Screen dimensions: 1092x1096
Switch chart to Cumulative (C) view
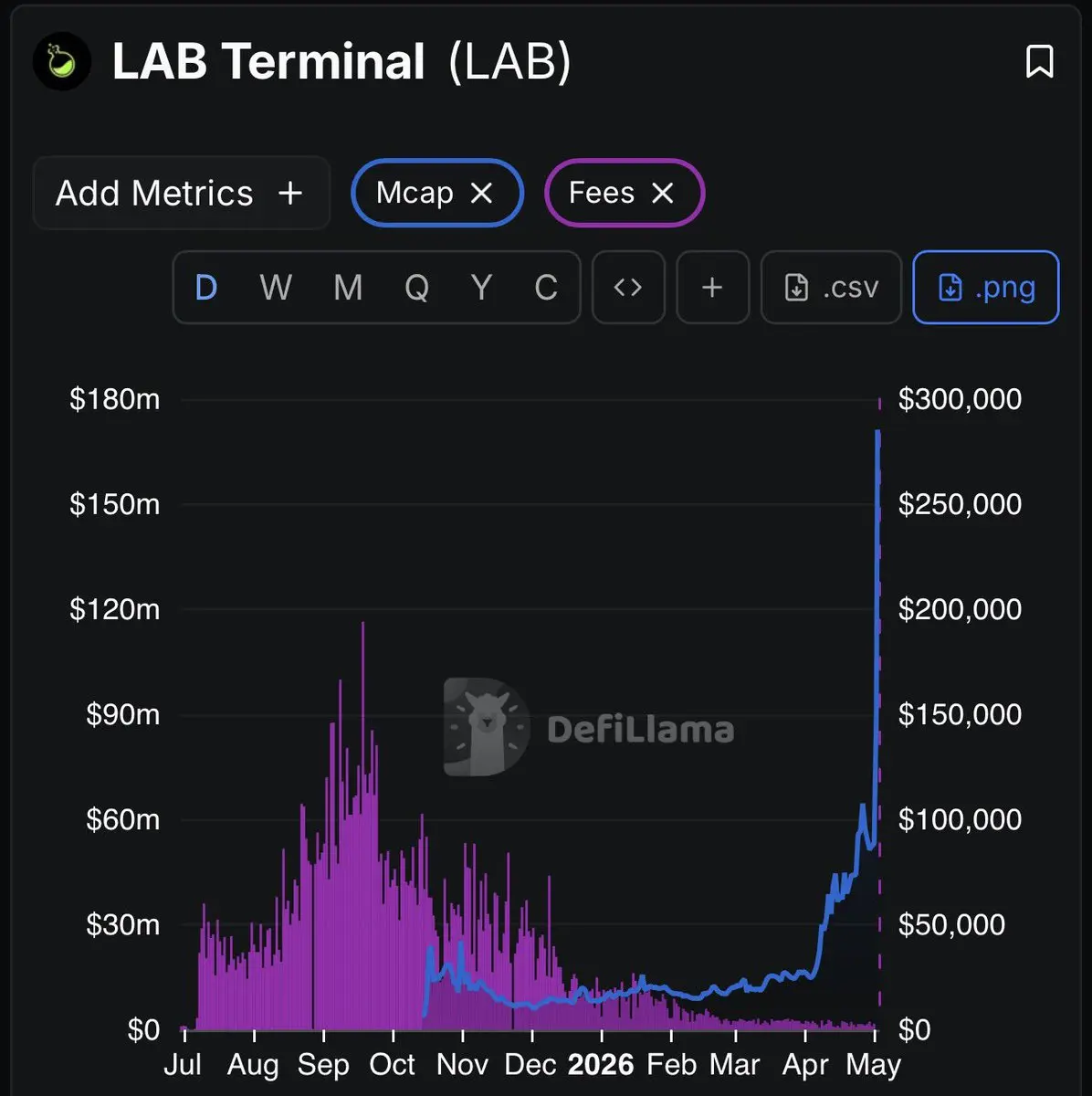click(546, 288)
